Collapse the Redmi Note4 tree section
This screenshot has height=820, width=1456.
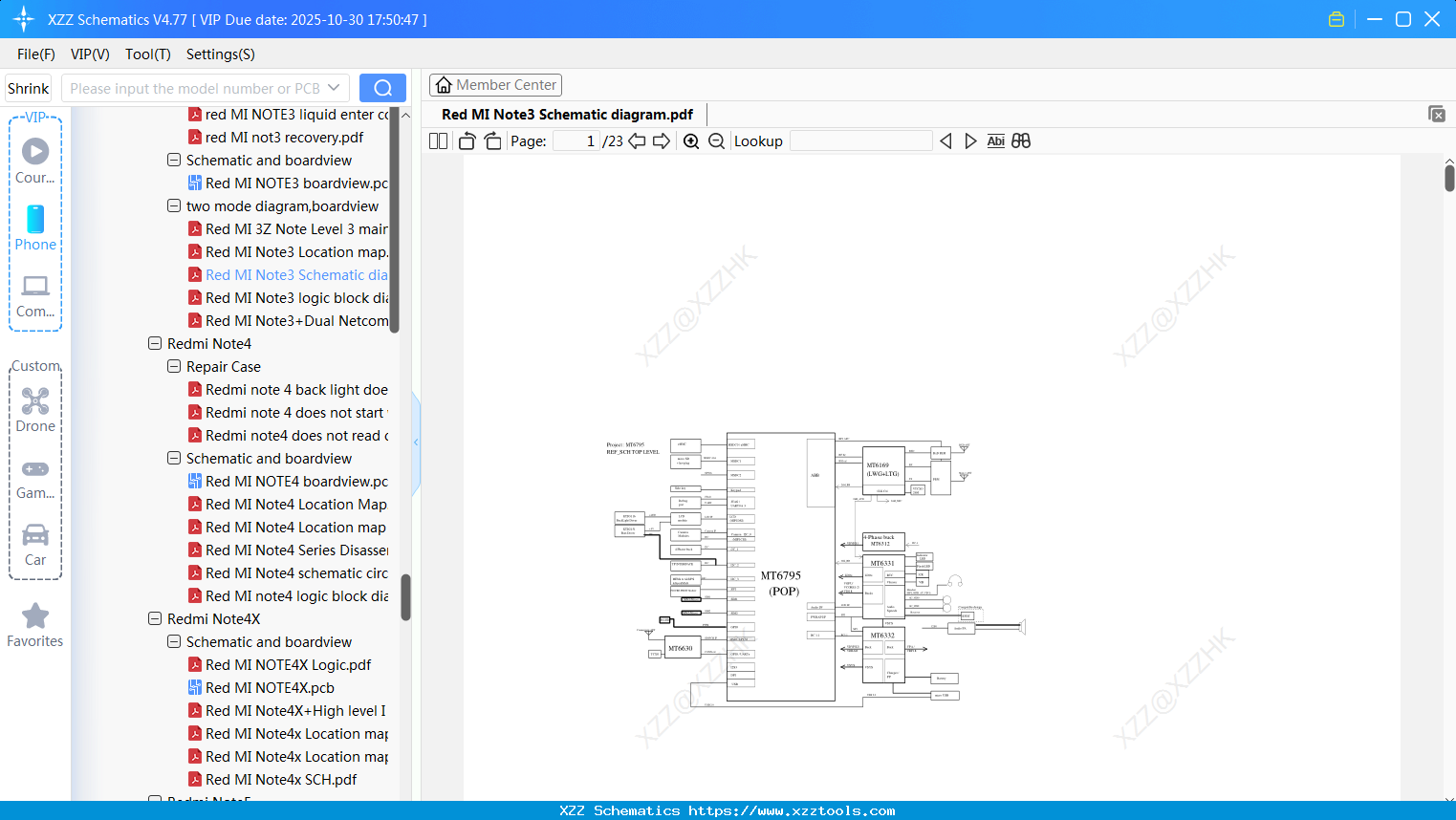point(155,343)
